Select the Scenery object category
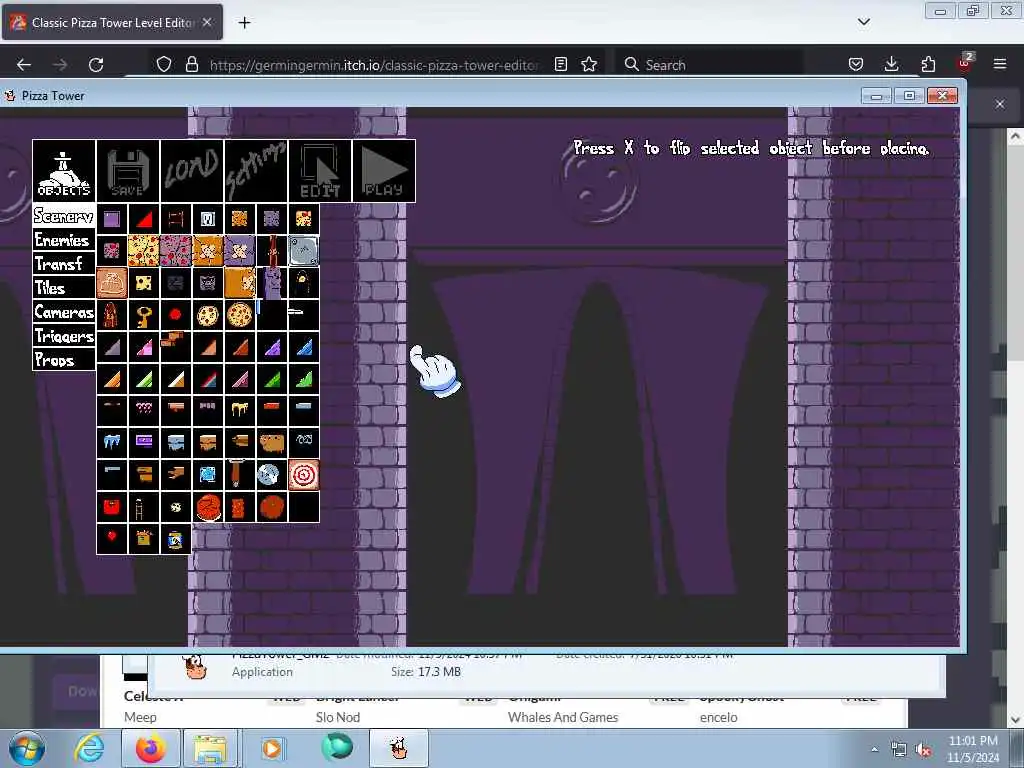 tap(64, 216)
